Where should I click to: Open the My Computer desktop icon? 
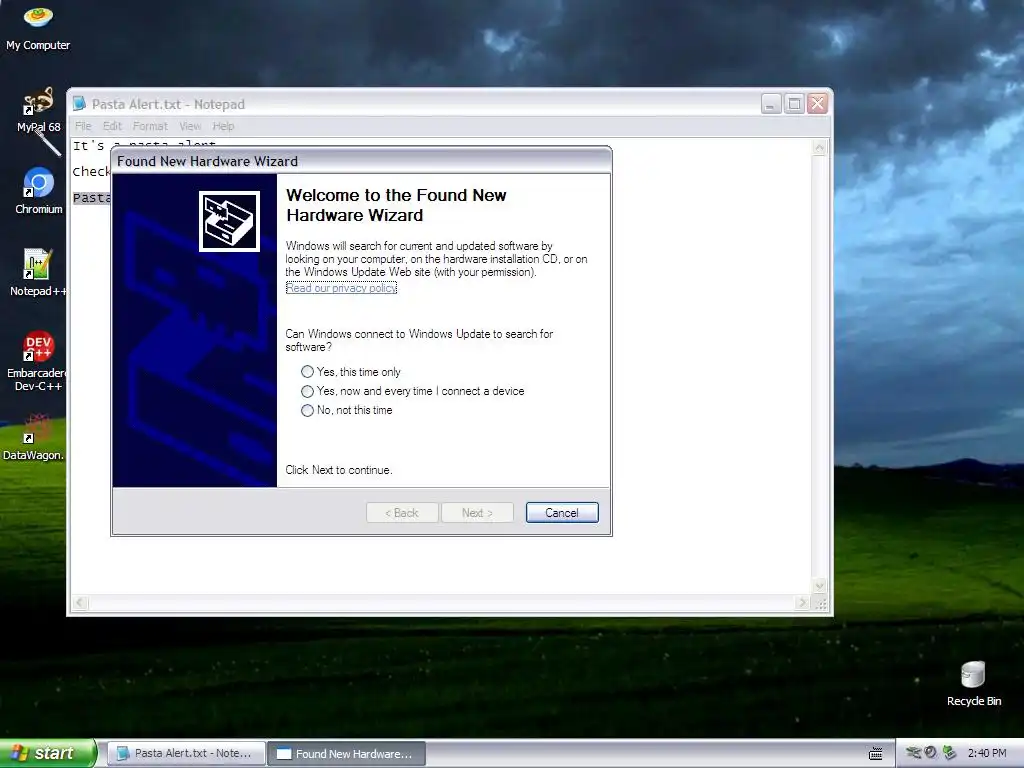click(x=38, y=27)
